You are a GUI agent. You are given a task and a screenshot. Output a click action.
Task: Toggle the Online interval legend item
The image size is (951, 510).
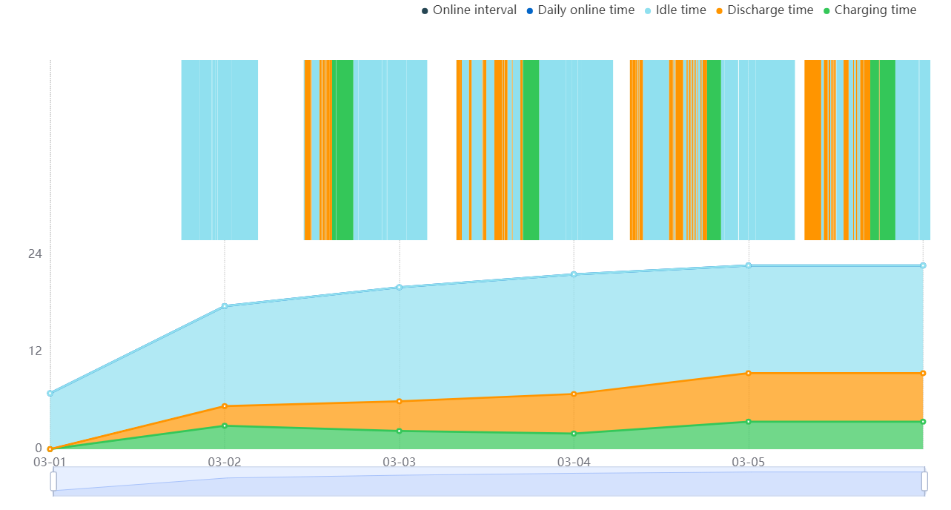pos(469,10)
